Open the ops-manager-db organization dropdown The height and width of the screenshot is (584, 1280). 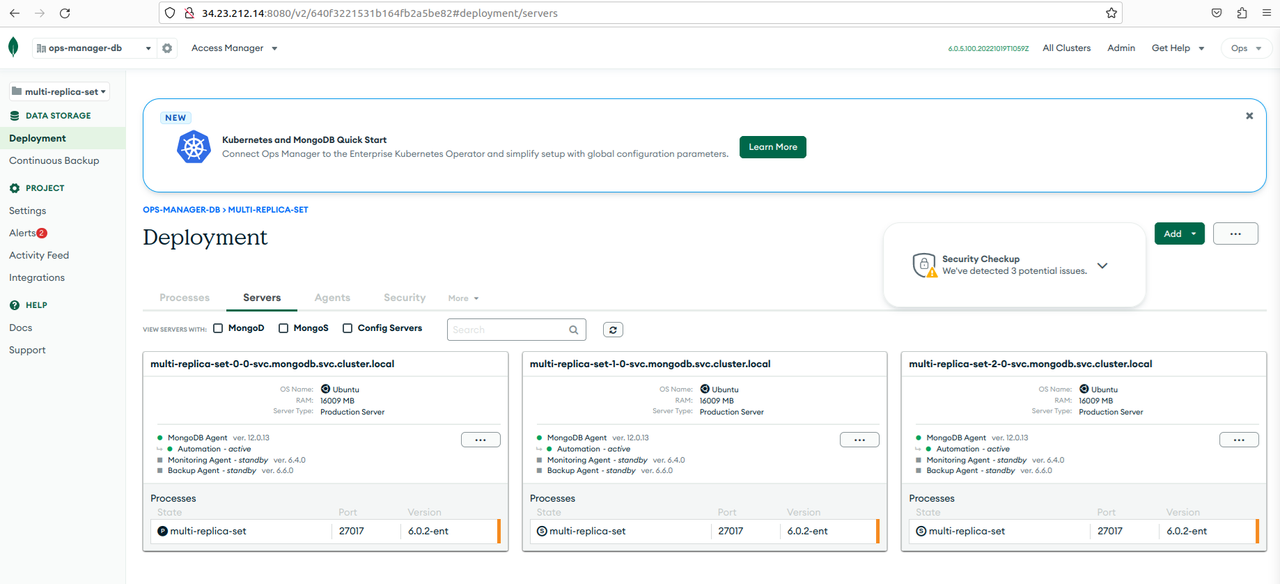pyautogui.click(x=94, y=48)
